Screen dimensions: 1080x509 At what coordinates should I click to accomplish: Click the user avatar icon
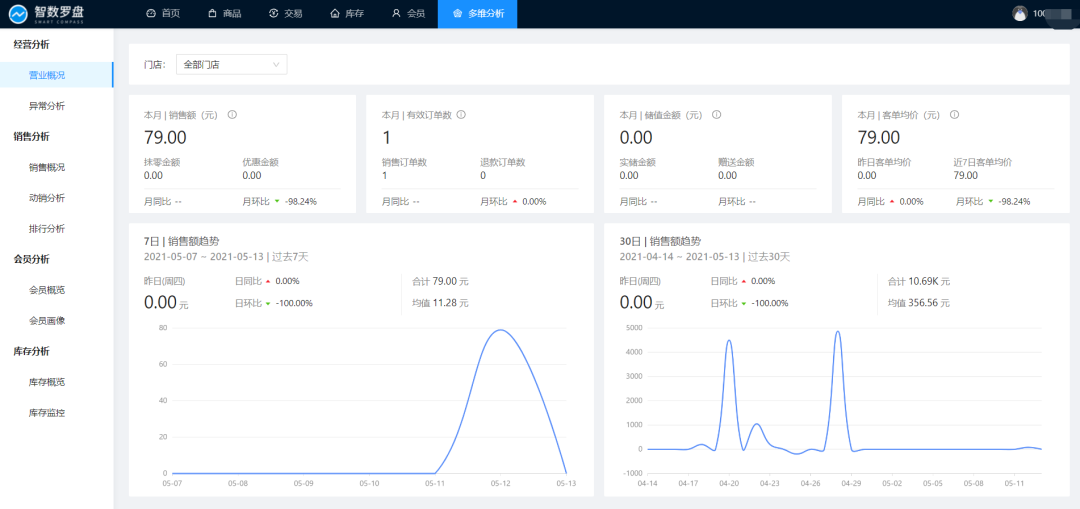(x=1019, y=14)
